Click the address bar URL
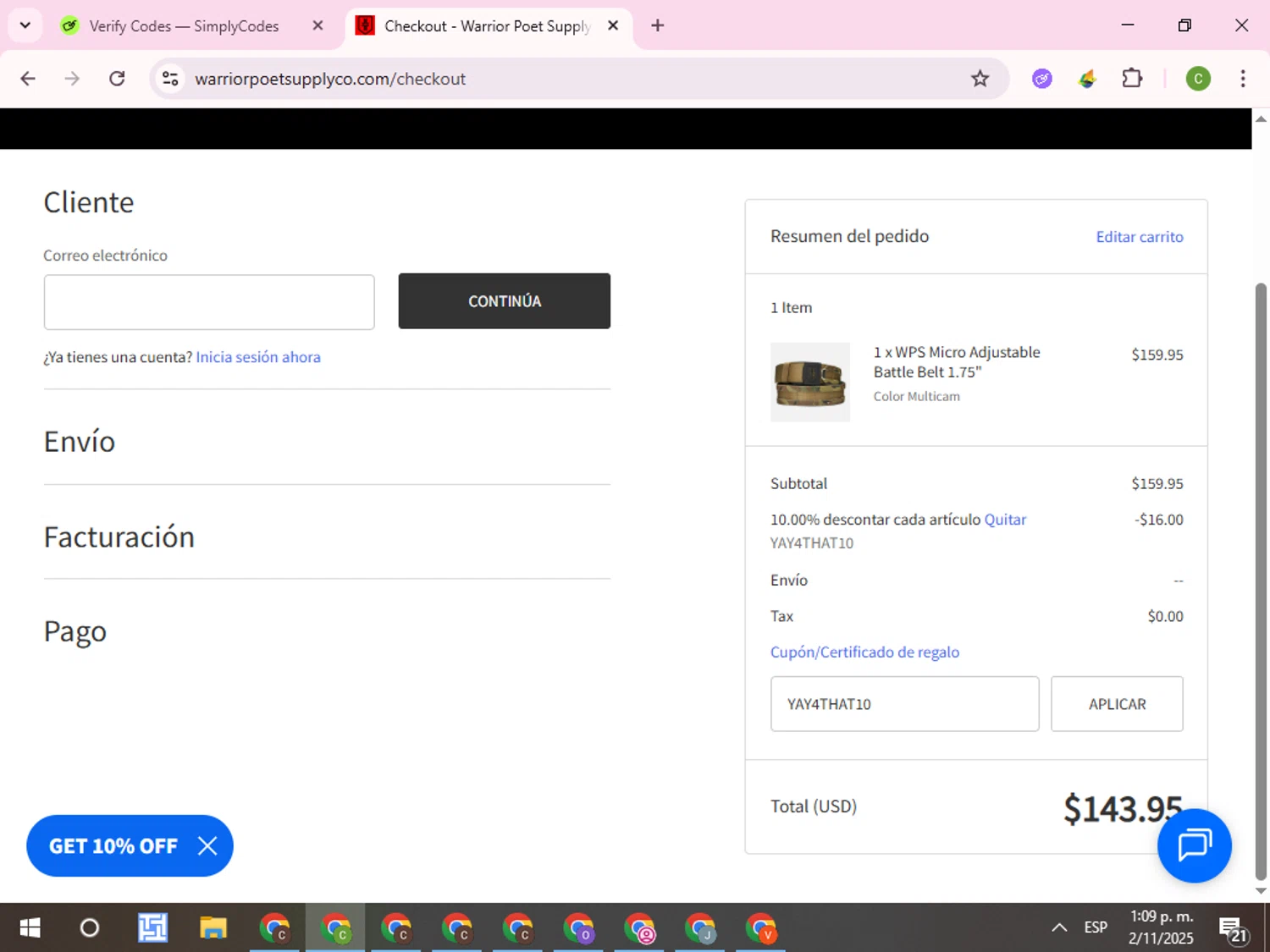The height and width of the screenshot is (952, 1270). tap(330, 79)
